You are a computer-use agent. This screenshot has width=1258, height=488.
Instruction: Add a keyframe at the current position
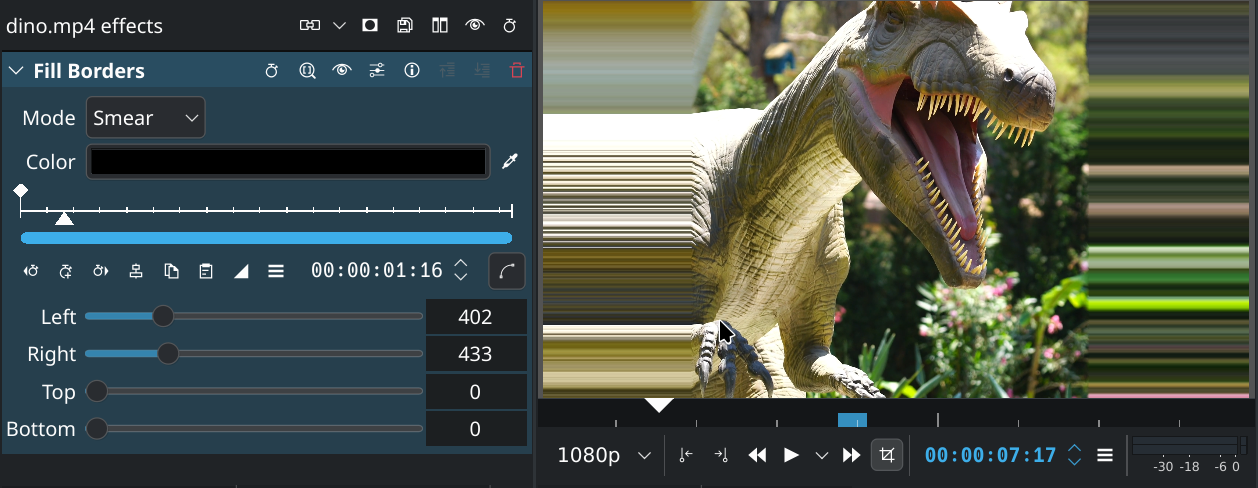point(66,271)
